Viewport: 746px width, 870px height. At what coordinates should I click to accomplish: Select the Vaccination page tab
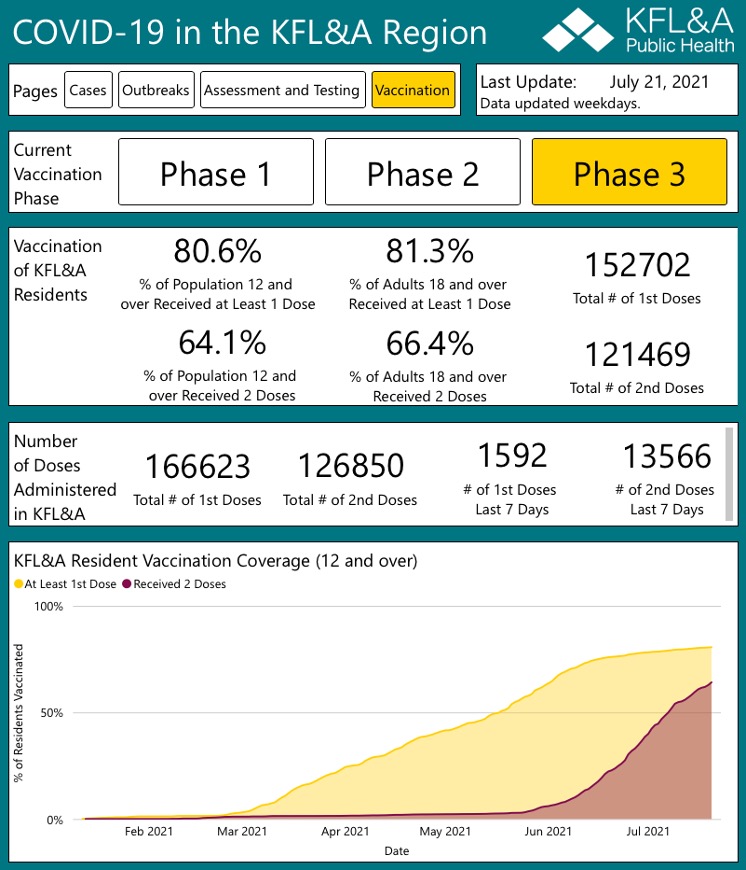point(413,89)
